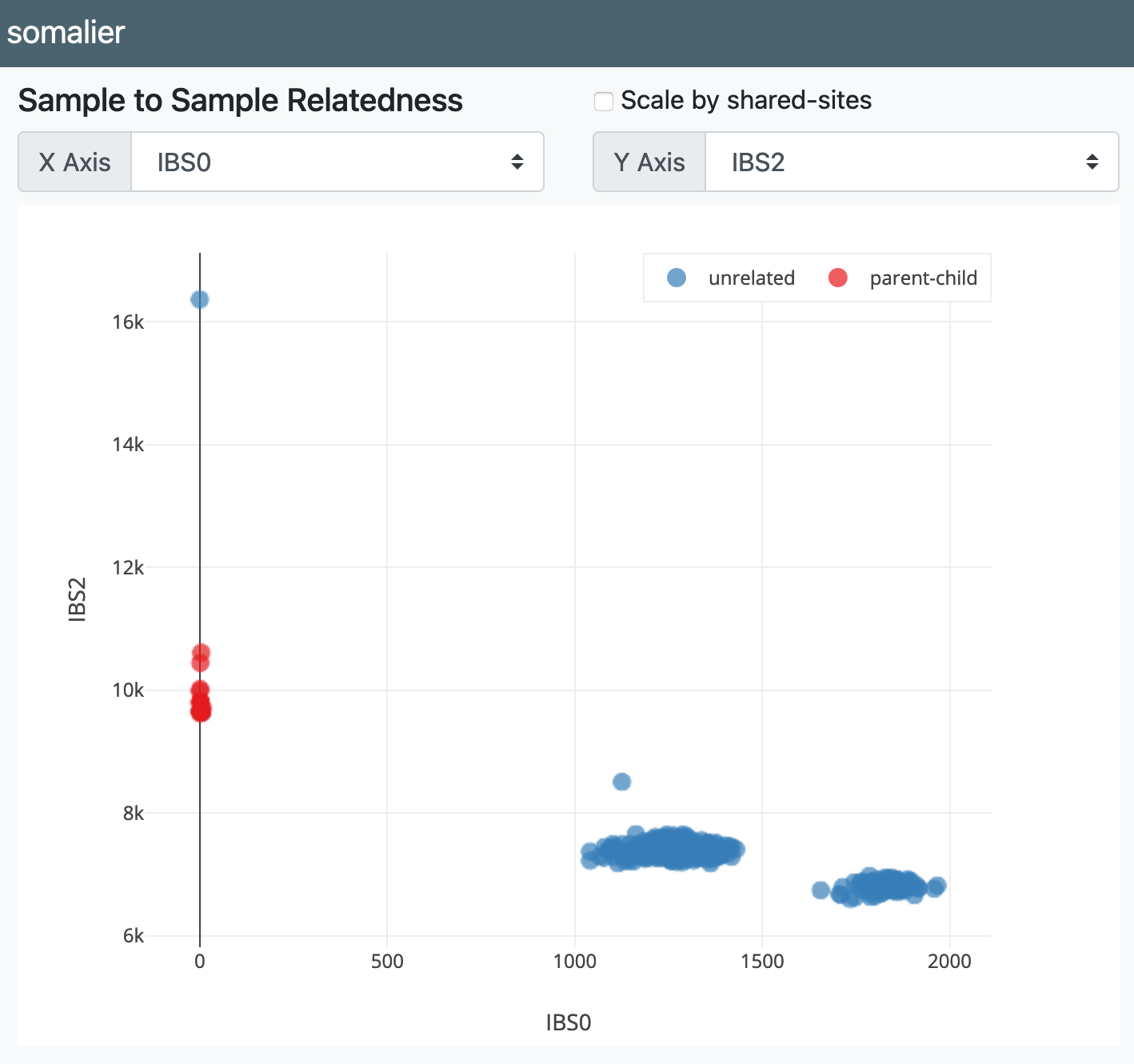Click the unrelated legend label
Viewport: 1134px width, 1064px height.
coord(752,278)
